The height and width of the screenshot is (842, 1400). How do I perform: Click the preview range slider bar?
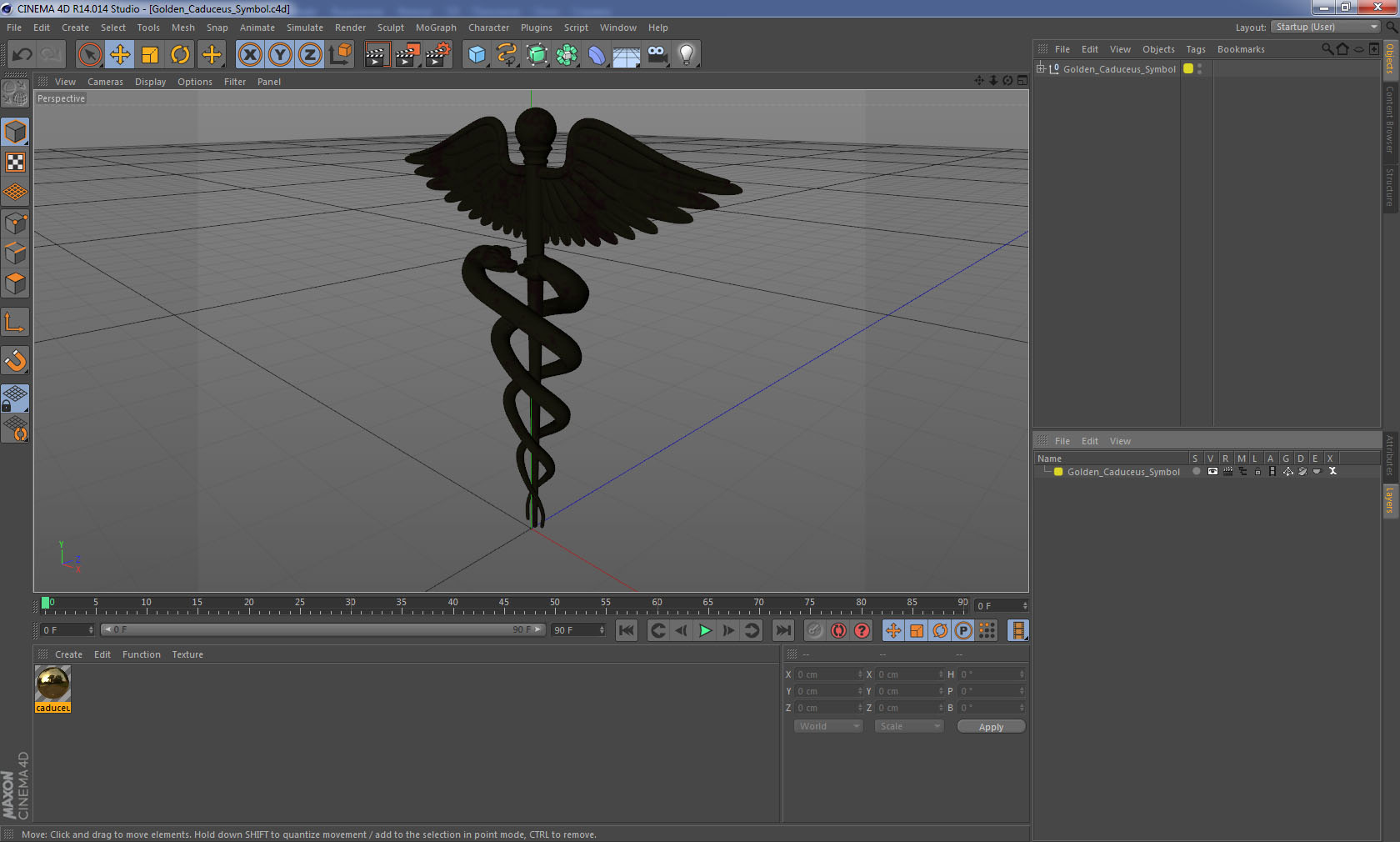coord(322,629)
